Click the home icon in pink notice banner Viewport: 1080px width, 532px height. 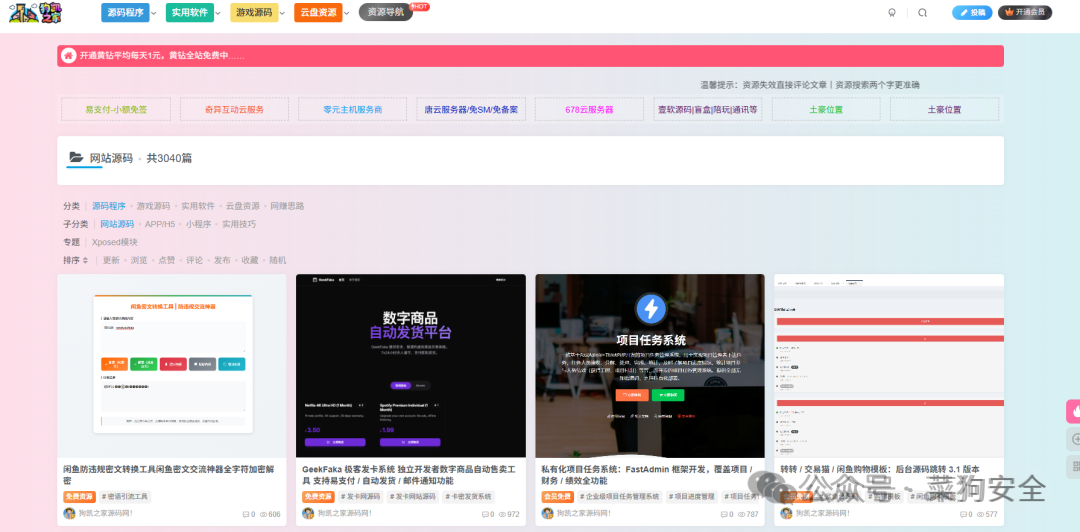[x=68, y=56]
